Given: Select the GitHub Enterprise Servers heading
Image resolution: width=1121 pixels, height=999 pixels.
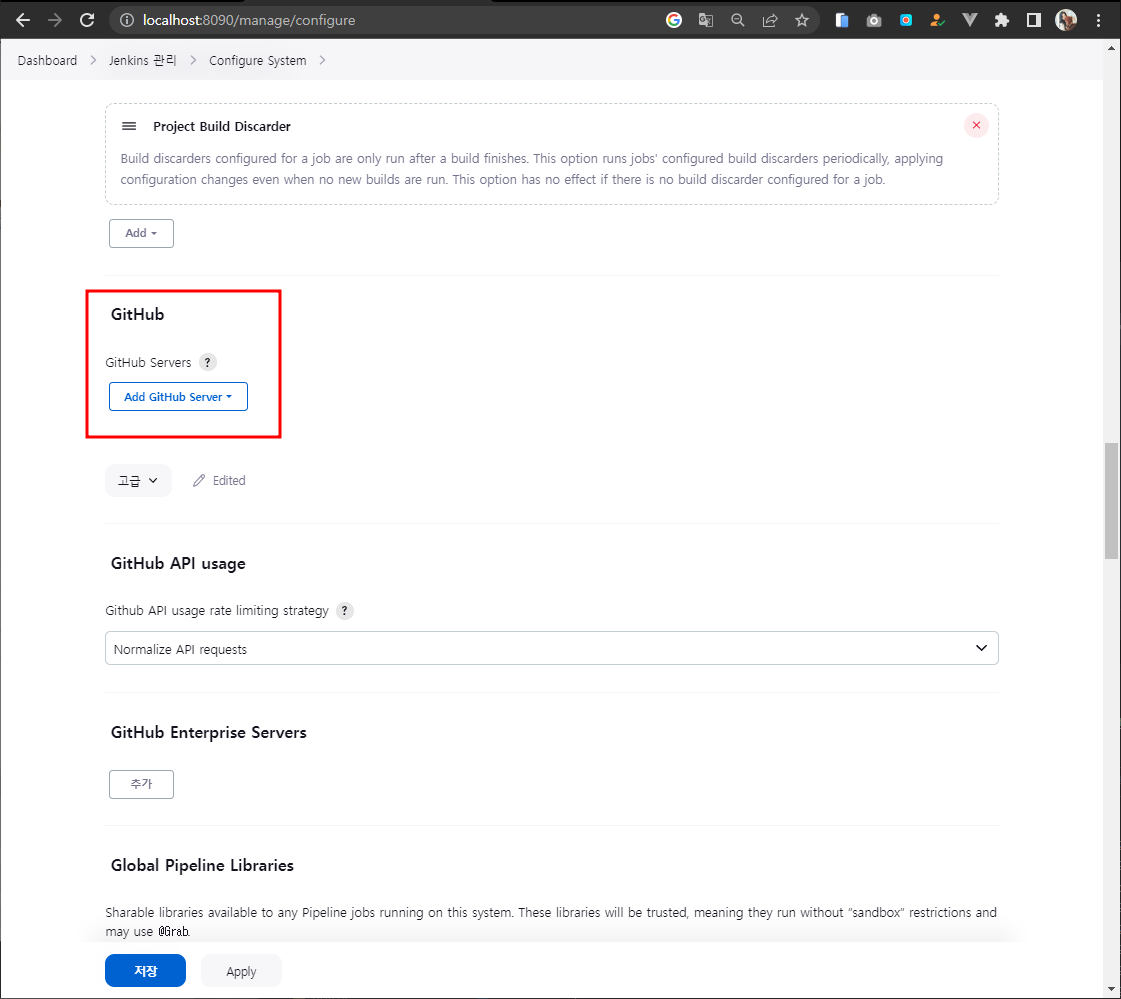Looking at the screenshot, I should (x=208, y=732).
